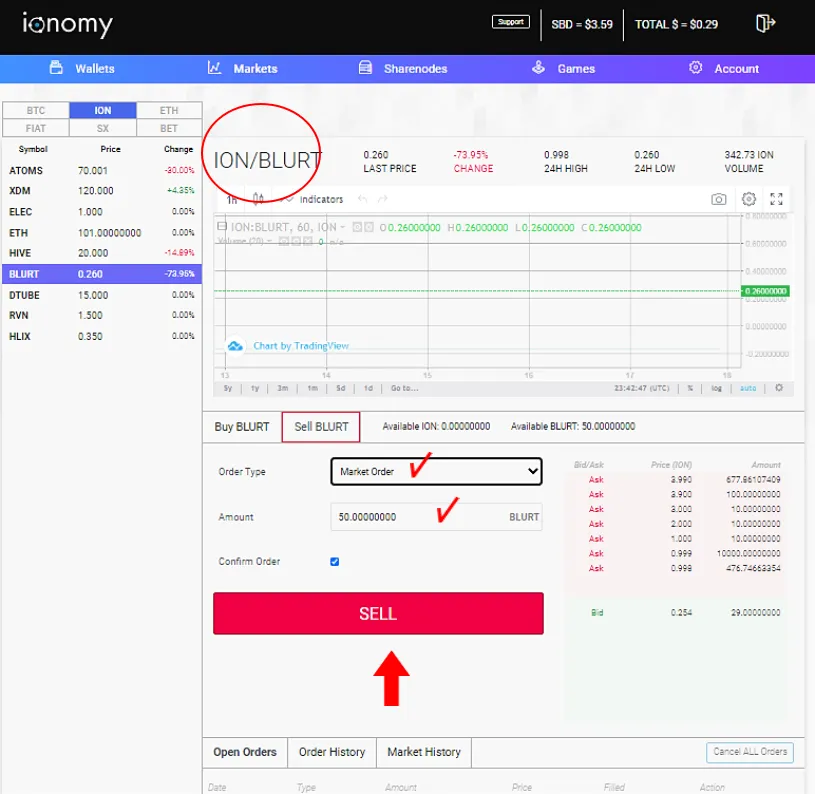Click the Amount input field

coord(436,517)
